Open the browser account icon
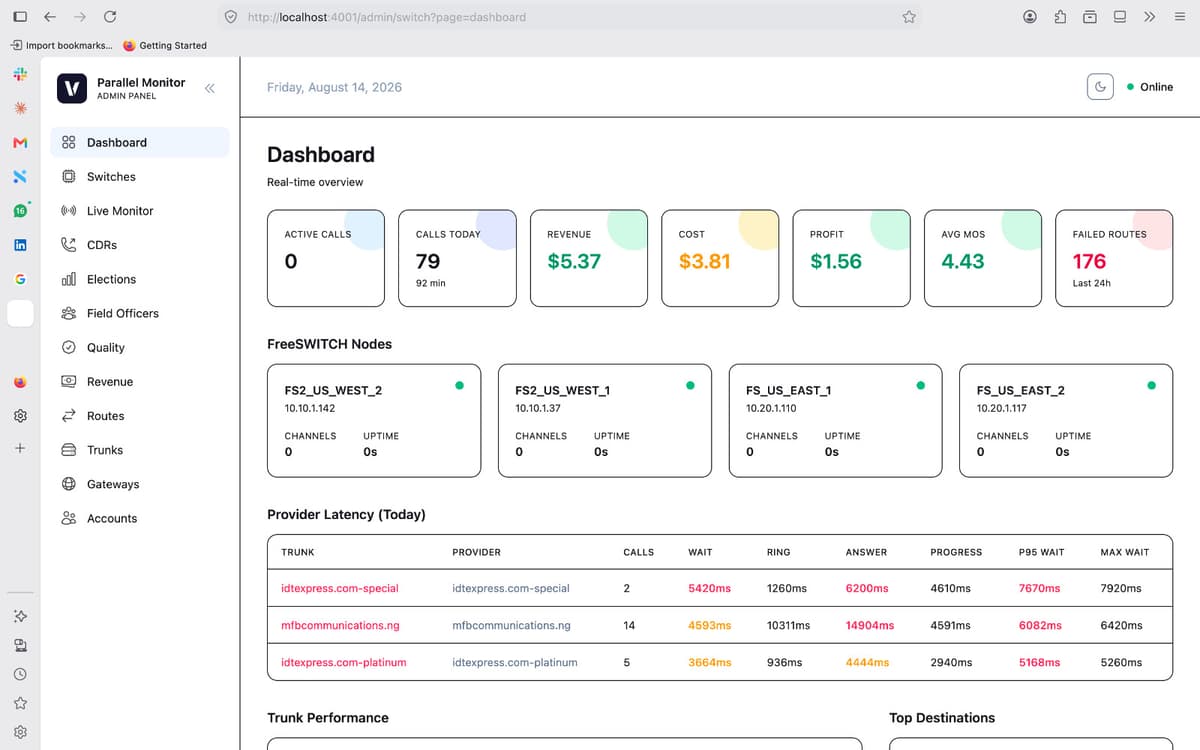The height and width of the screenshot is (750, 1200). click(x=1030, y=17)
